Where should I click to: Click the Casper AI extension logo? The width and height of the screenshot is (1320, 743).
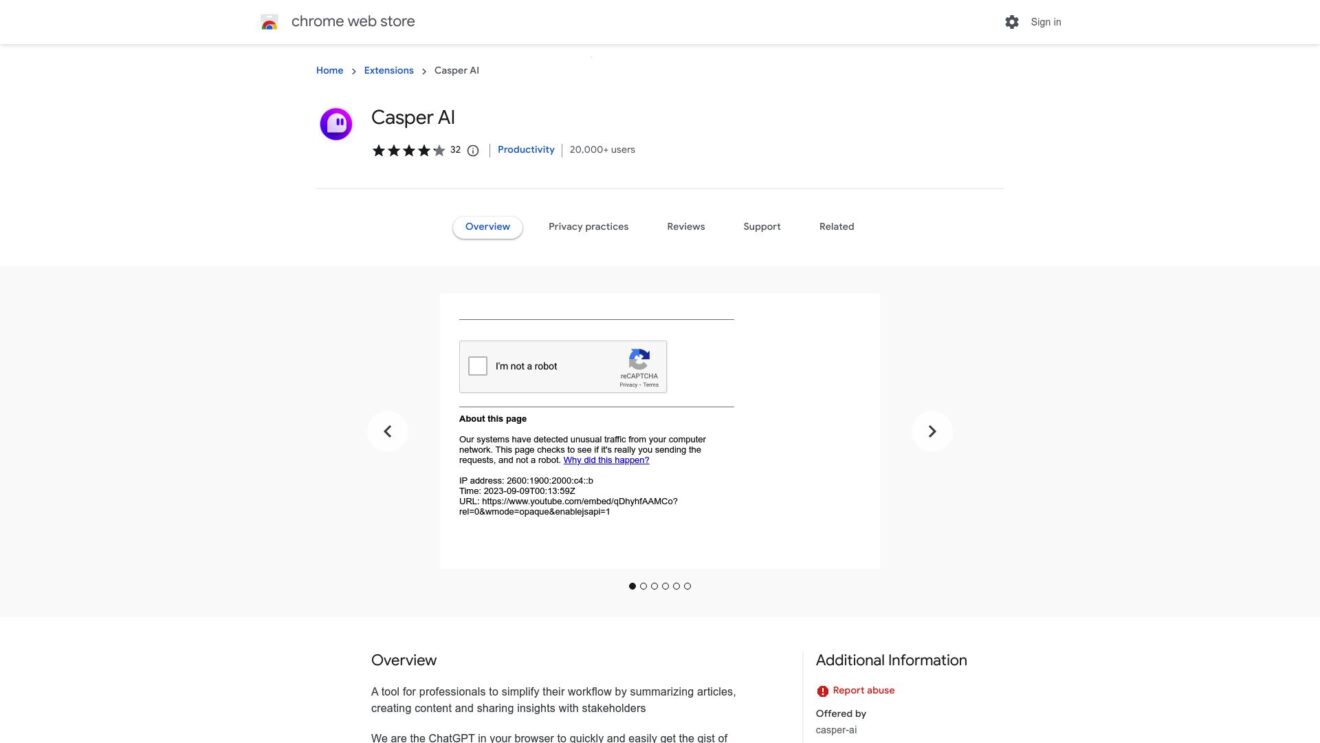[335, 122]
